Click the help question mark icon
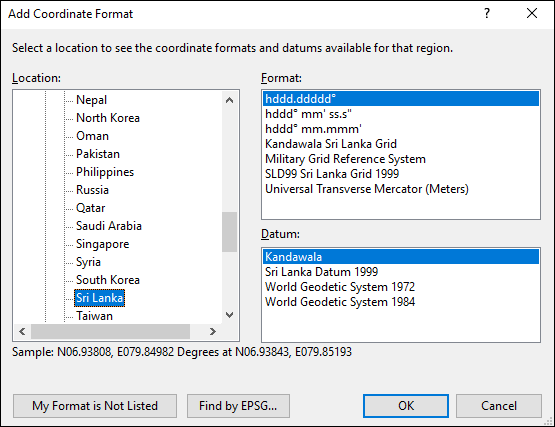 click(487, 13)
